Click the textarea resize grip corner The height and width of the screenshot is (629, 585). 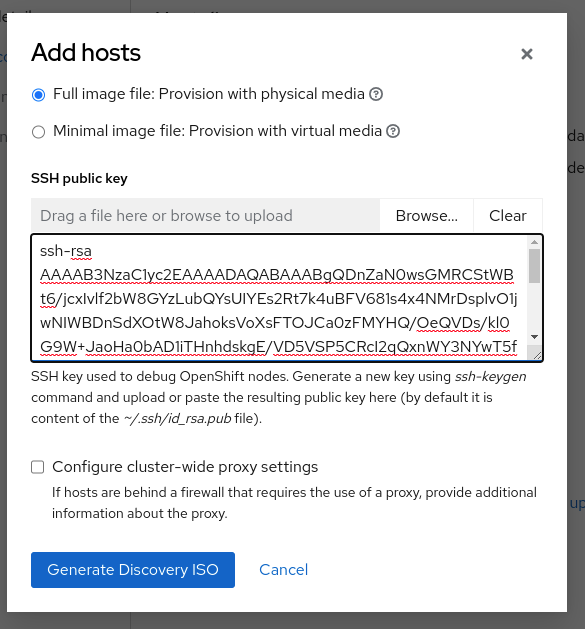(535, 354)
